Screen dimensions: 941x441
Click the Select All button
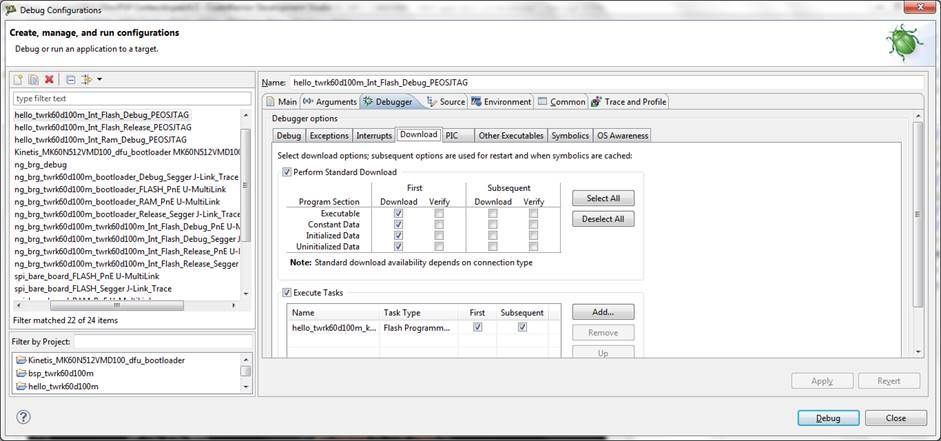pyautogui.click(x=603, y=198)
